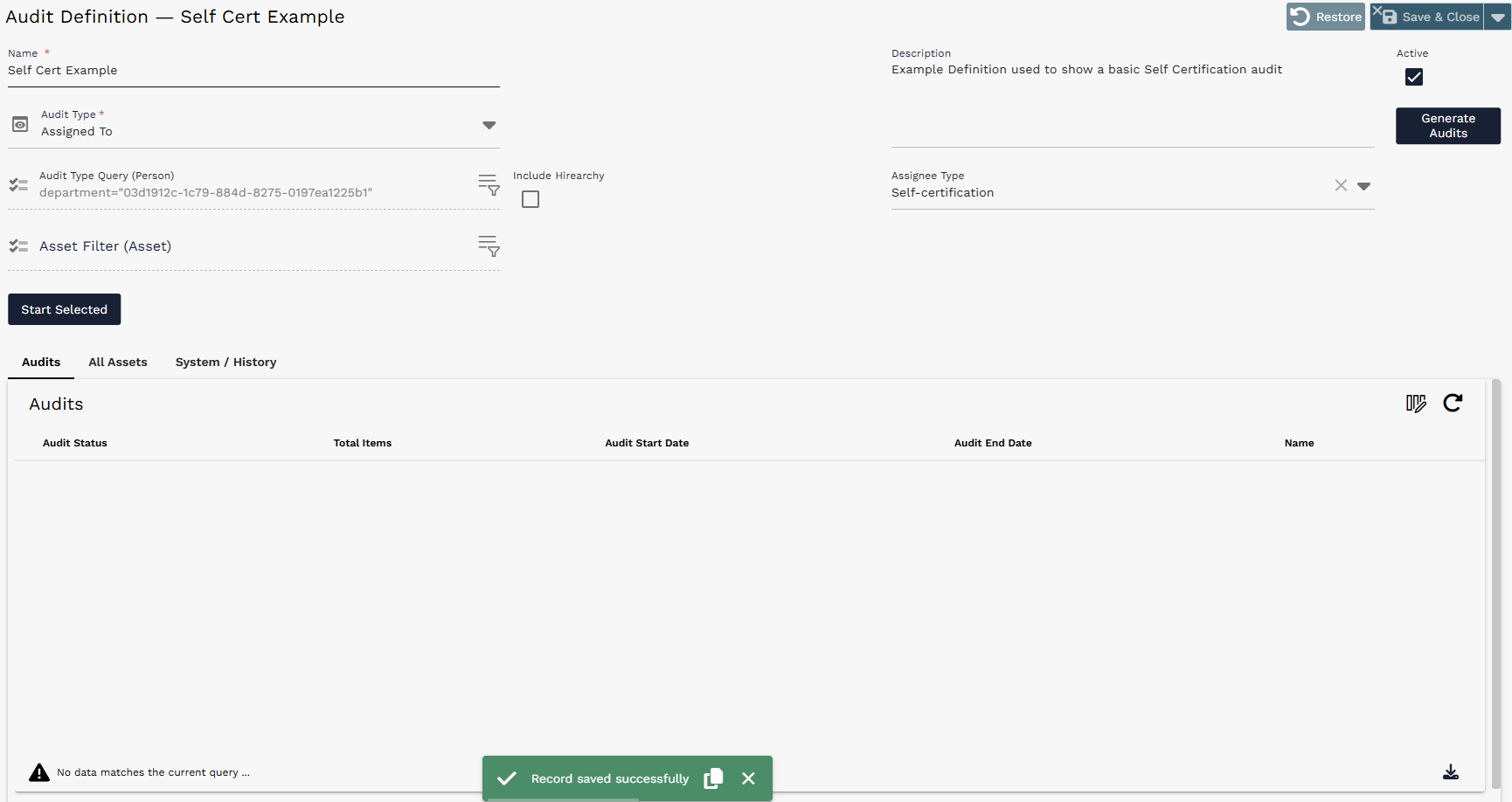Click the Generate Audits button
This screenshot has height=802, width=1512.
(x=1448, y=126)
